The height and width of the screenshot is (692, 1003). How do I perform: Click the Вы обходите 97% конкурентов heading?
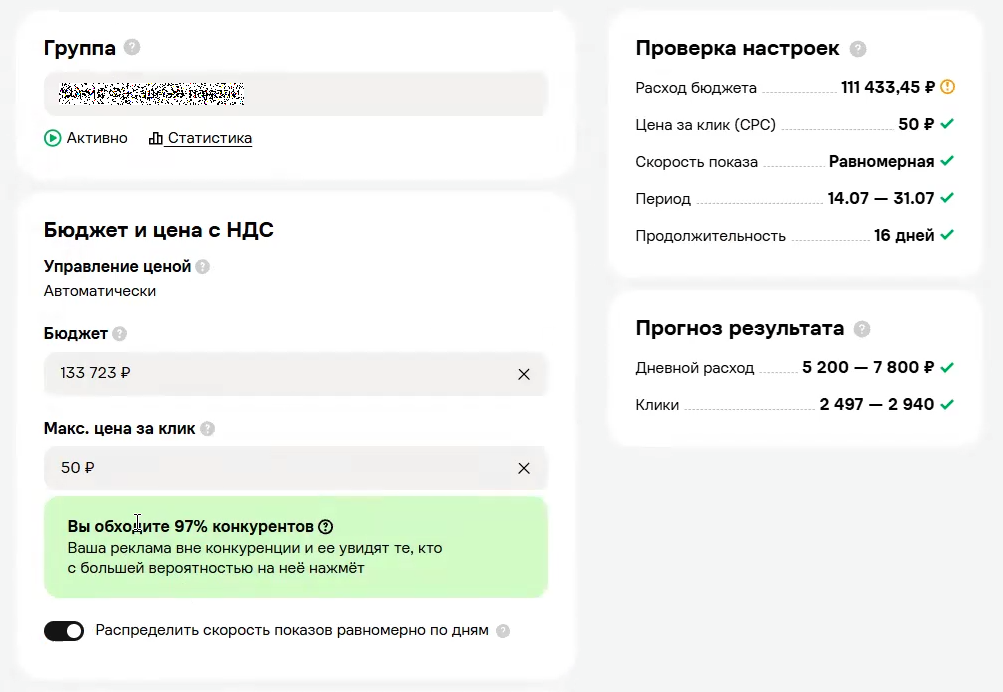click(x=191, y=526)
